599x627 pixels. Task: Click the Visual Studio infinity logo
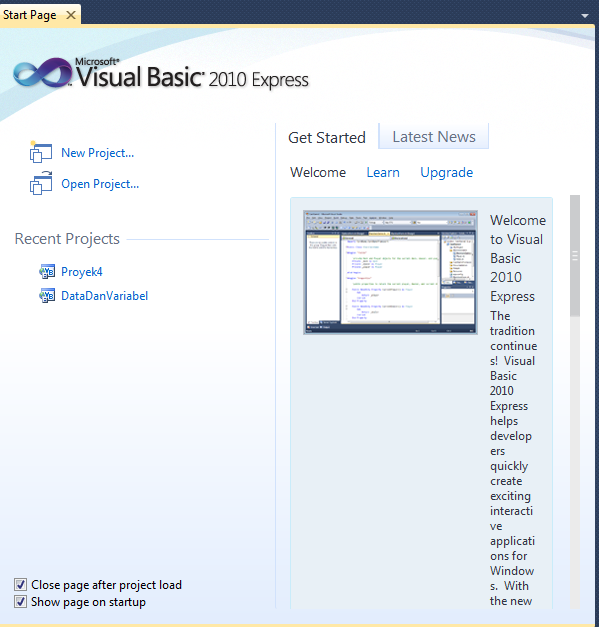(x=42, y=73)
